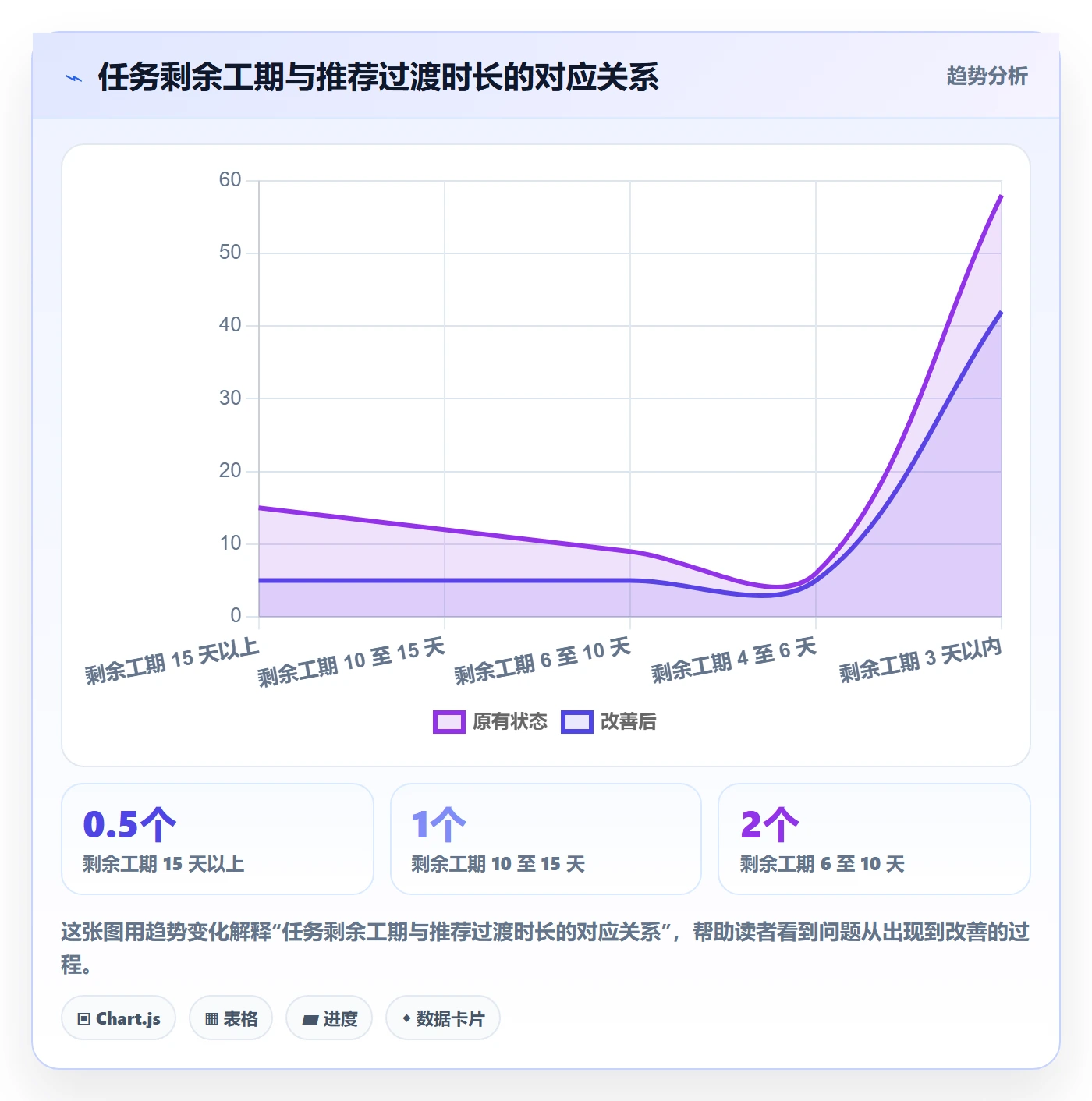Select the Chart.js tag
Viewport: 1092px width, 1101px height.
point(119,1018)
